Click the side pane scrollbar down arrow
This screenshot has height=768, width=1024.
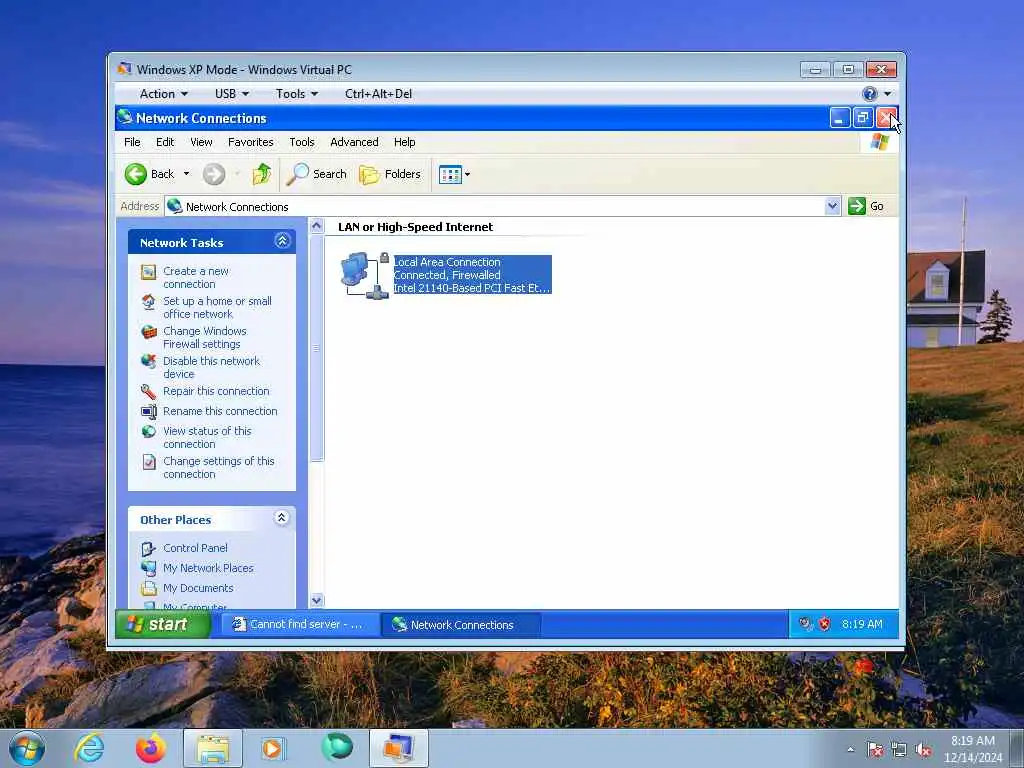tap(317, 600)
